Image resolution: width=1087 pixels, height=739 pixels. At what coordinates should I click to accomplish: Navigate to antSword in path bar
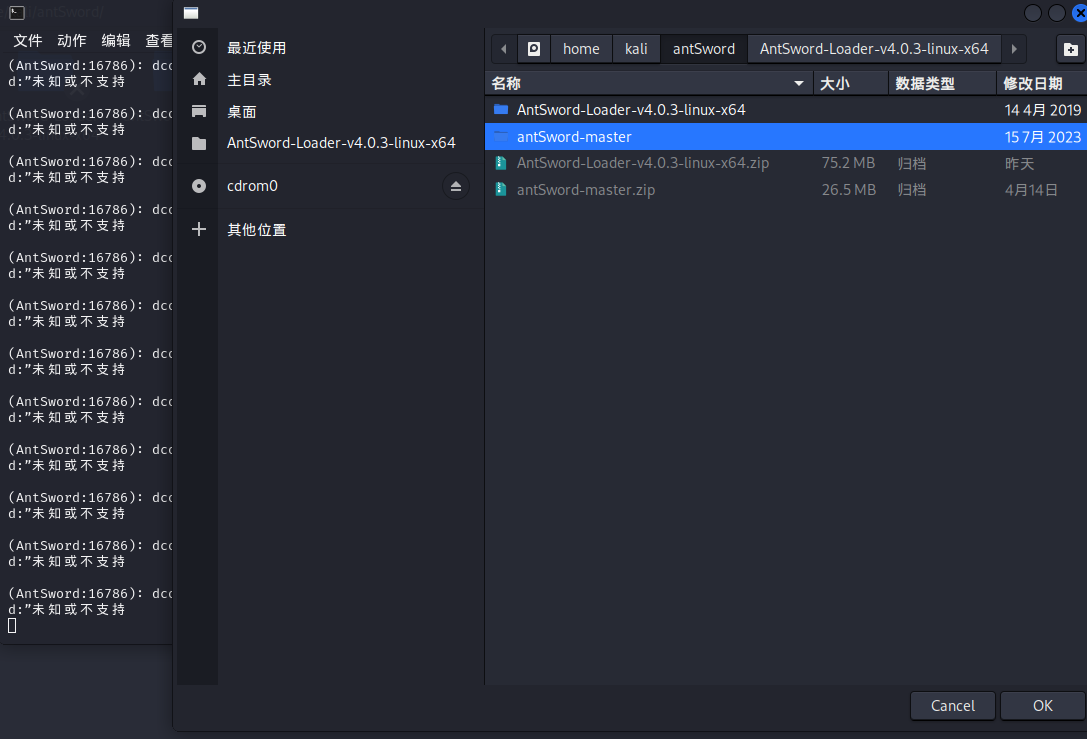(x=704, y=49)
